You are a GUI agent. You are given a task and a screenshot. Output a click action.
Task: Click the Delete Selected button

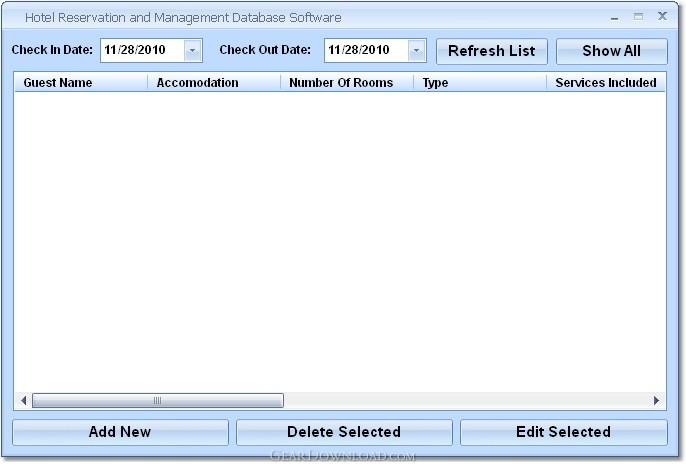pyautogui.click(x=344, y=432)
